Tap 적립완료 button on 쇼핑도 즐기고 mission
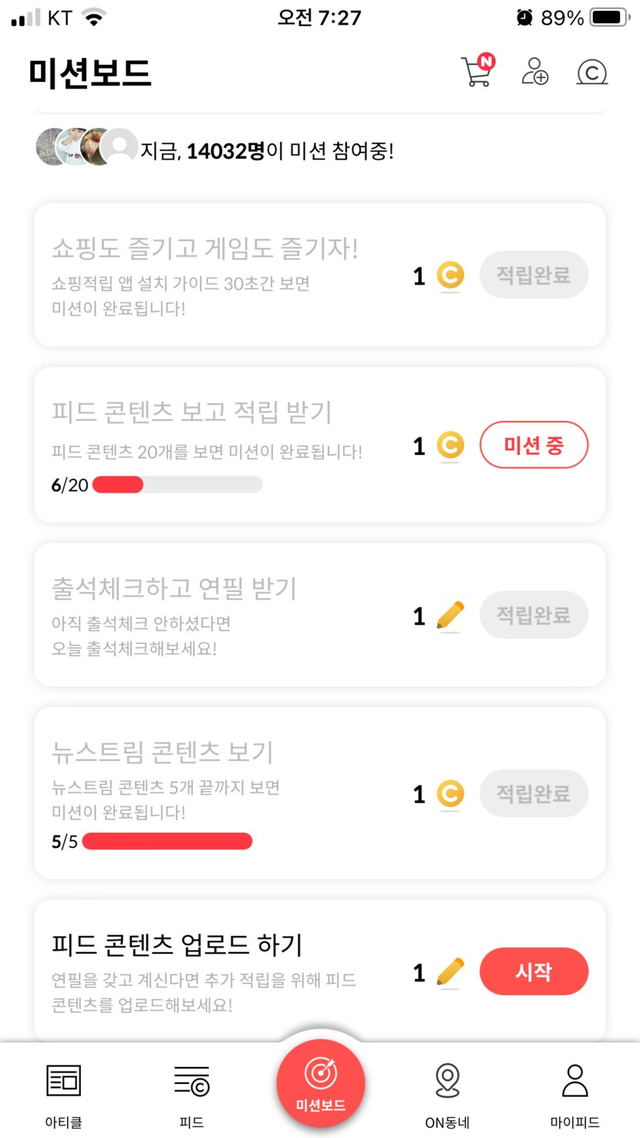 (x=534, y=276)
